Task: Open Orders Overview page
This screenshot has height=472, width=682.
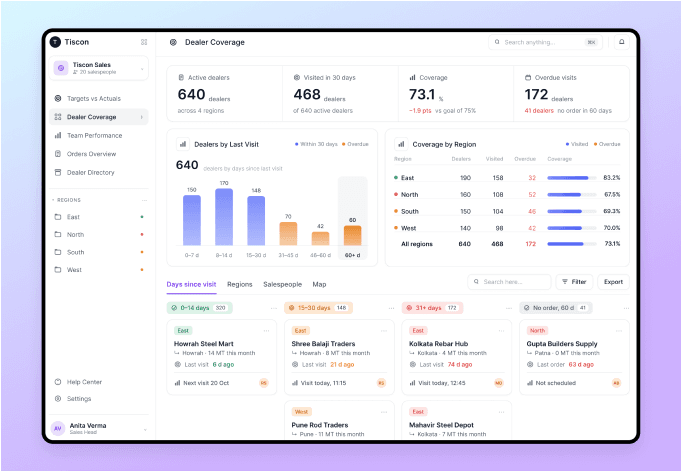Action: point(99,154)
